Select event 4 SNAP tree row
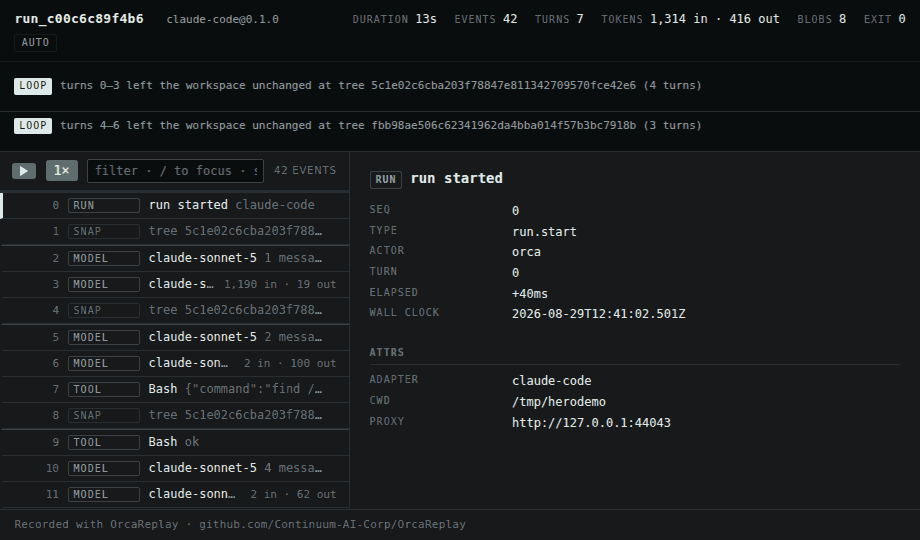 (x=175, y=310)
